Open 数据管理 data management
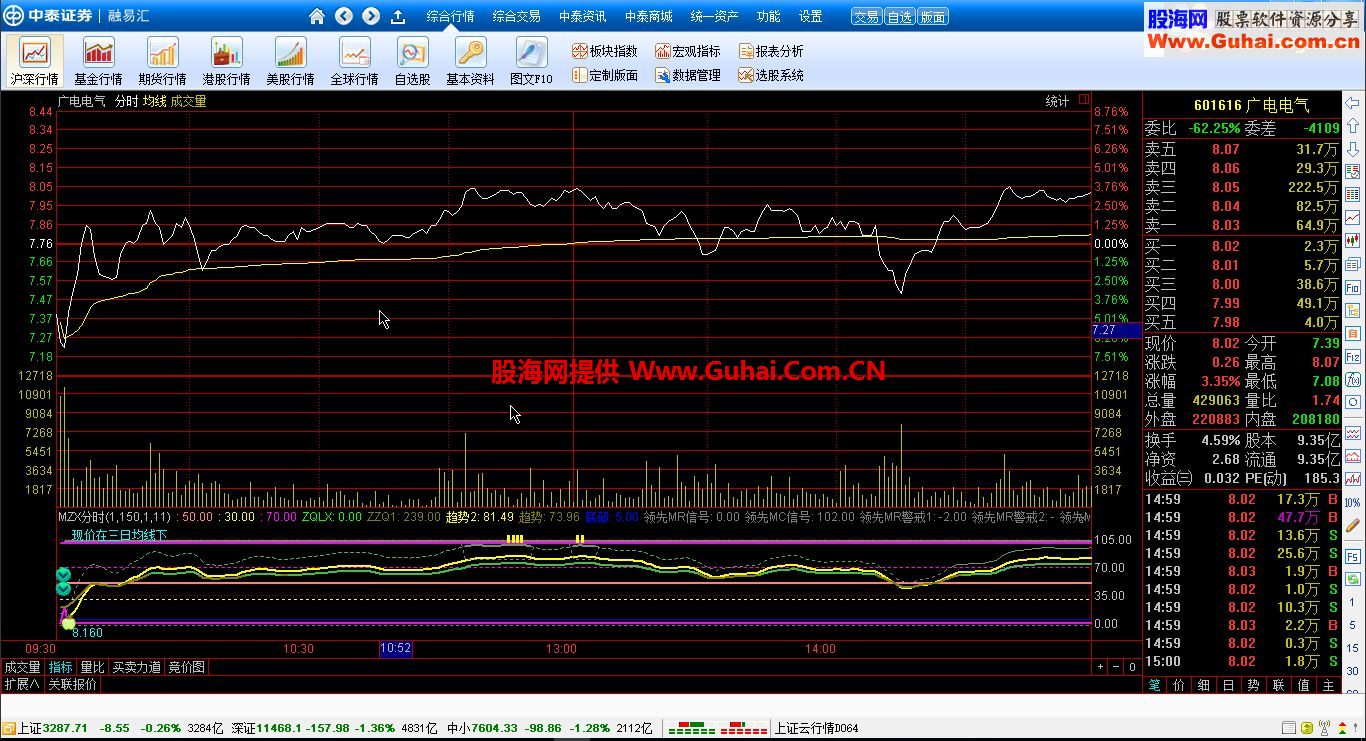 click(x=688, y=75)
